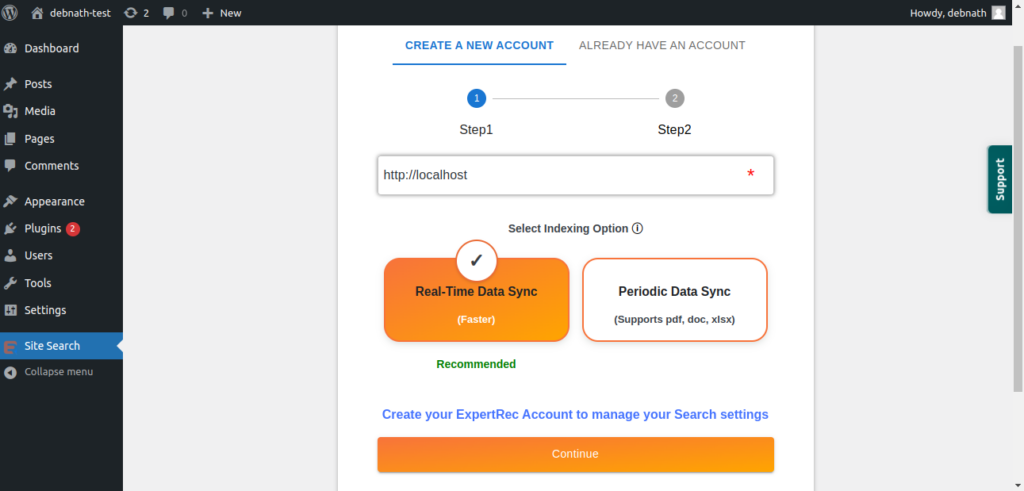Click the Posts pushpin icon

pos(11,84)
